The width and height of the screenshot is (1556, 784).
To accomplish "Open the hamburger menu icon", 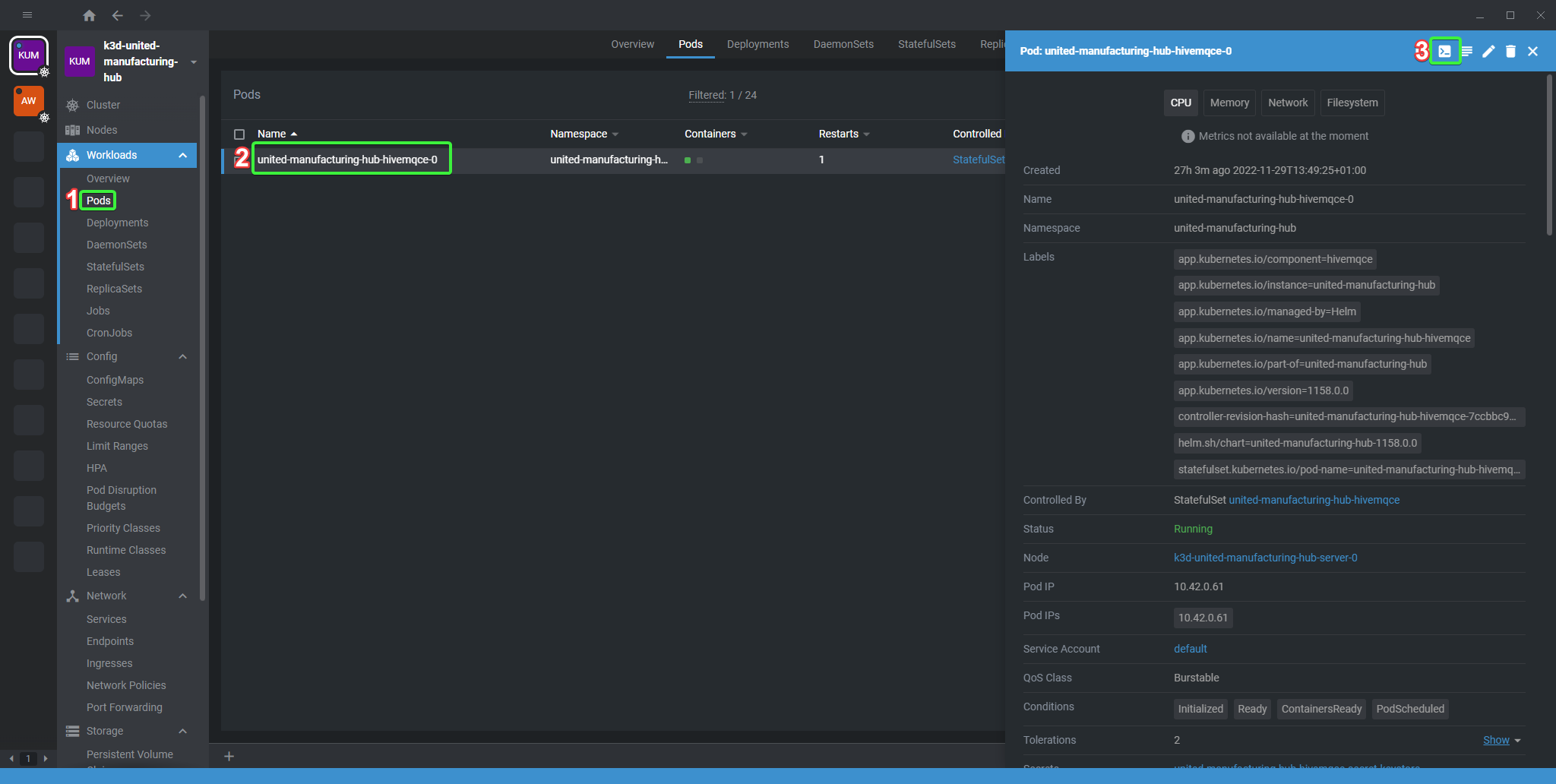I will click(x=27, y=15).
